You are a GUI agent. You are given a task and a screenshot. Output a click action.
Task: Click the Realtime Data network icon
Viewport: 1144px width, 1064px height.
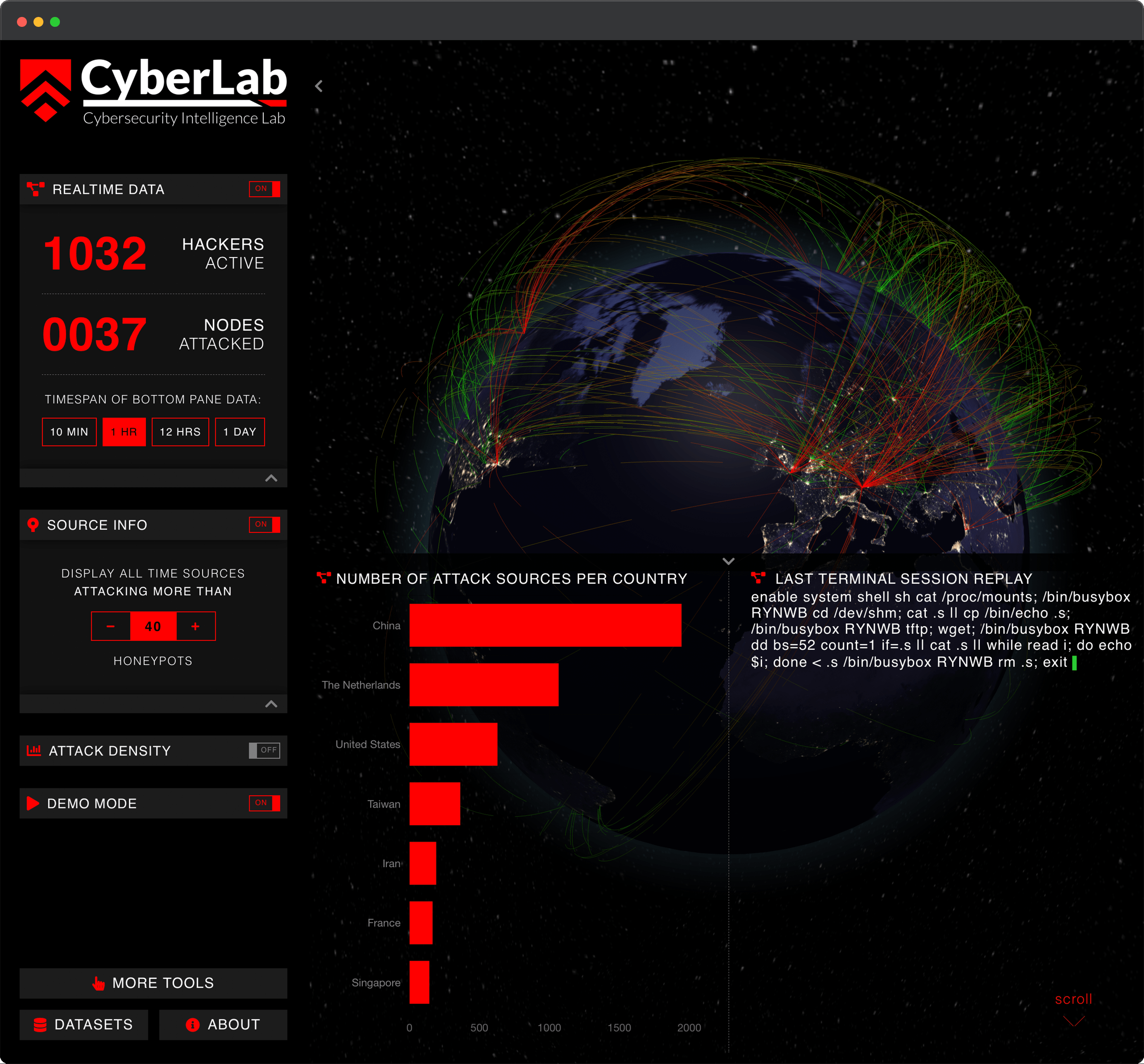tap(36, 189)
